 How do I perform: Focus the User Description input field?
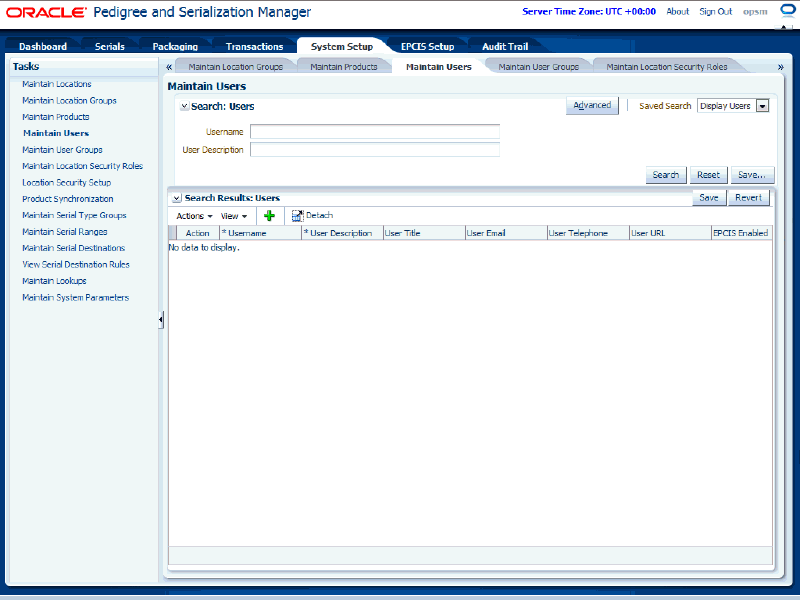click(375, 149)
